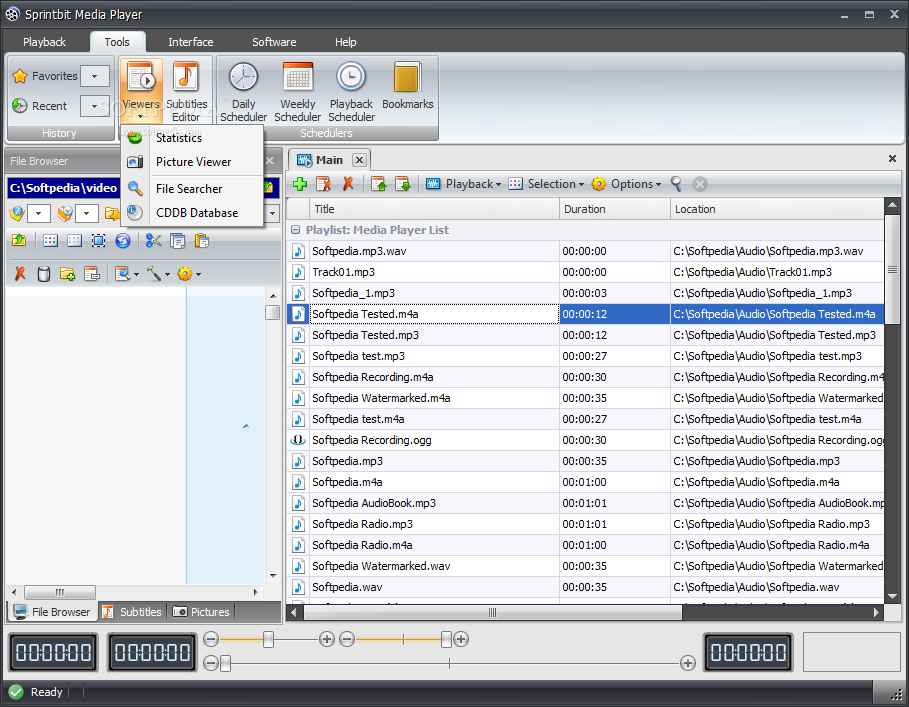Click the recycle bin icon in File Browser

point(43,274)
